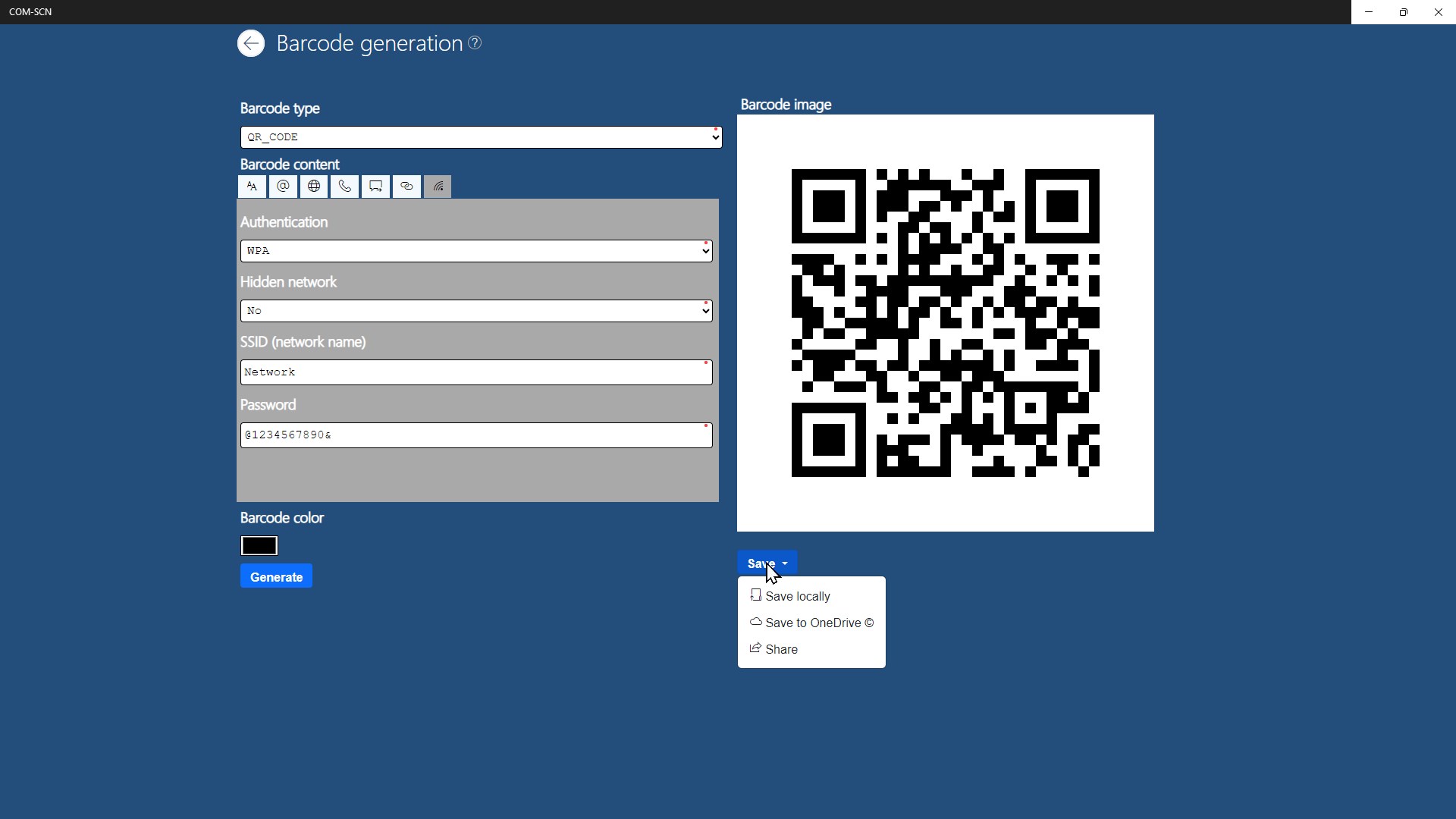The height and width of the screenshot is (819, 1456).
Task: Click Share in the save menu
Action: coord(781,650)
